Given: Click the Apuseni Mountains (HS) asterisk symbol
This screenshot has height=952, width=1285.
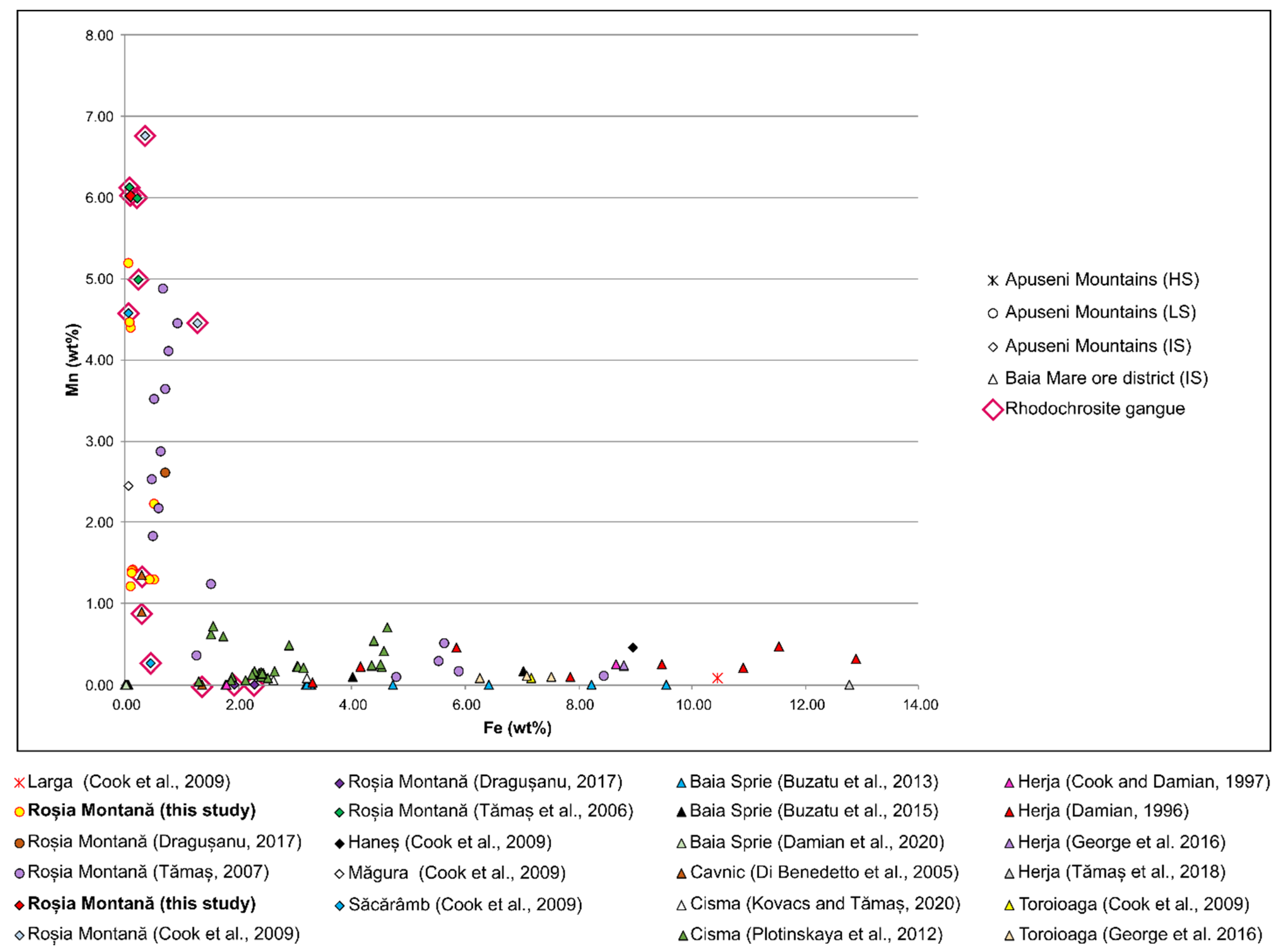Looking at the screenshot, I should click(992, 281).
